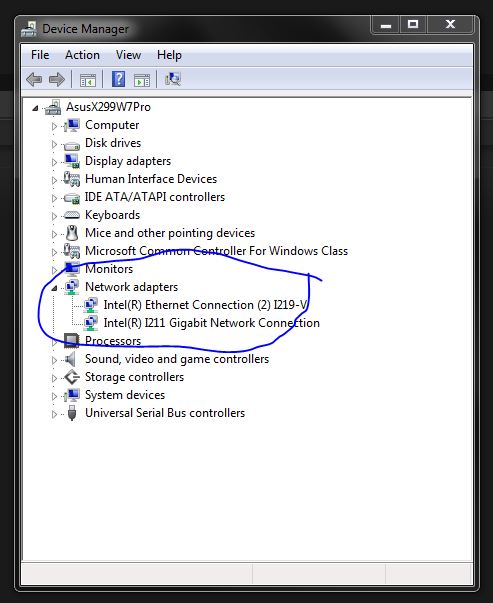Viewport: 493px width, 603px height.
Task: Expand the Universal Serial Bus controllers node
Action: [54, 414]
